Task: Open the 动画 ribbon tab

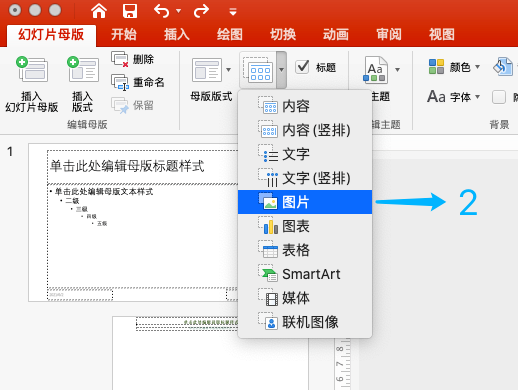Action: tap(336, 34)
